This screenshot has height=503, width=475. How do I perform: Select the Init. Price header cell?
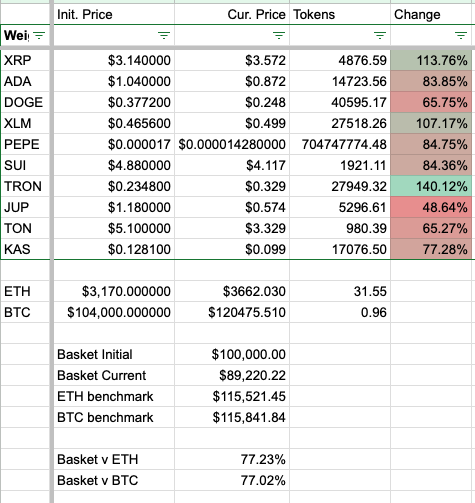click(x=114, y=14)
